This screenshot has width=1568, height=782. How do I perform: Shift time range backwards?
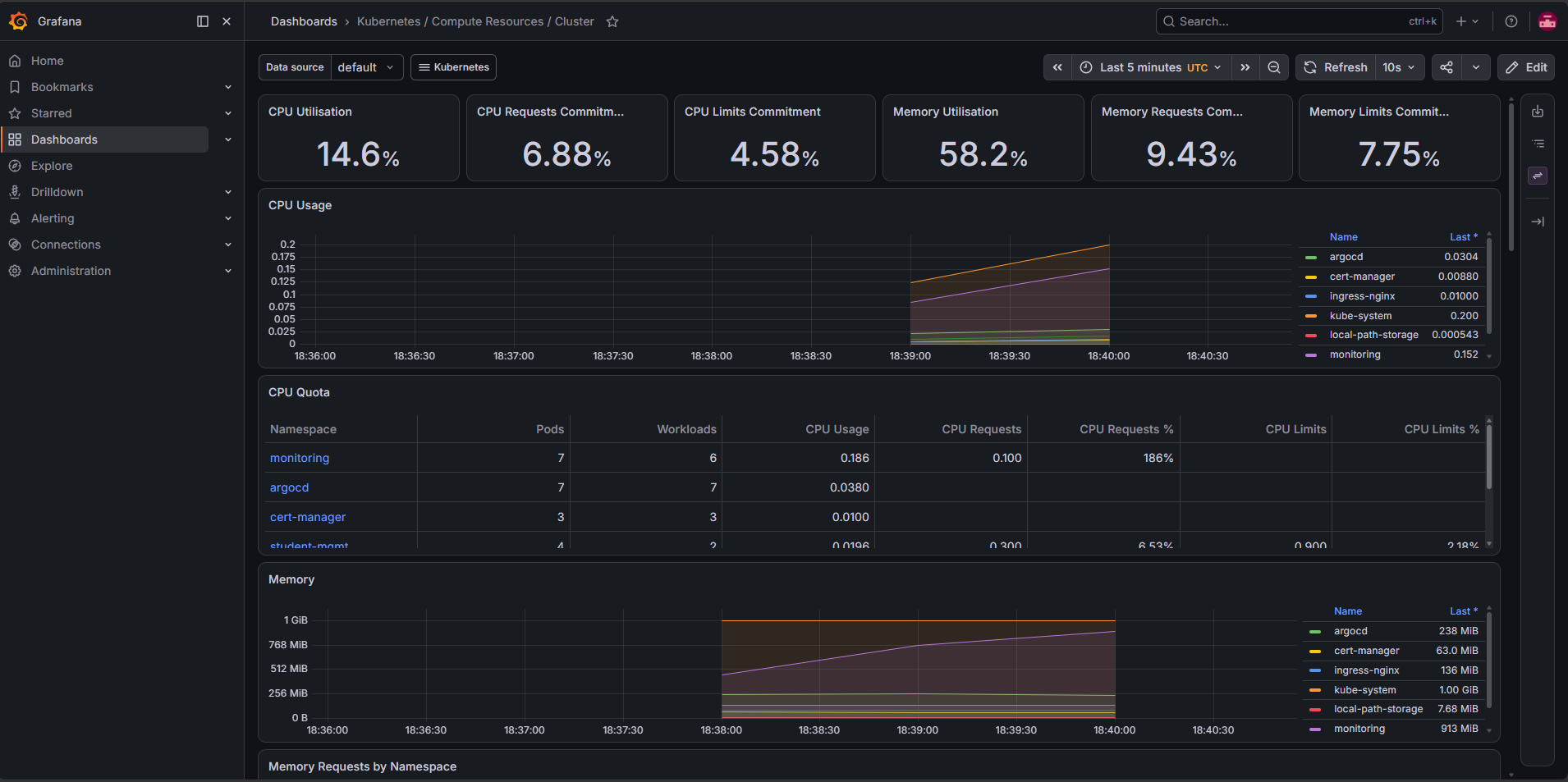click(1057, 67)
